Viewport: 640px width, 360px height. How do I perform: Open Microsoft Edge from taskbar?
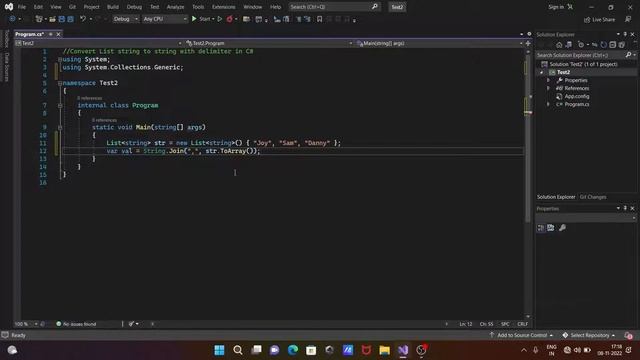pos(293,350)
